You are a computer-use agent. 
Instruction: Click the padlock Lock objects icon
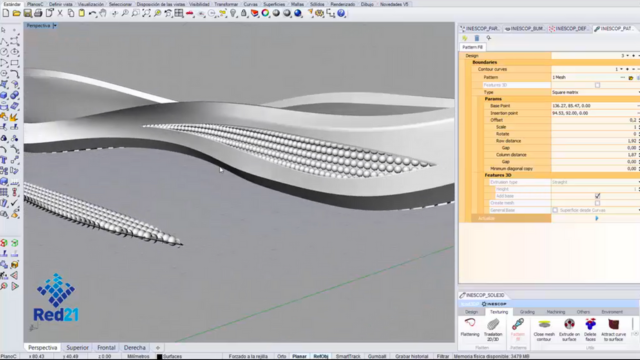click(244, 13)
